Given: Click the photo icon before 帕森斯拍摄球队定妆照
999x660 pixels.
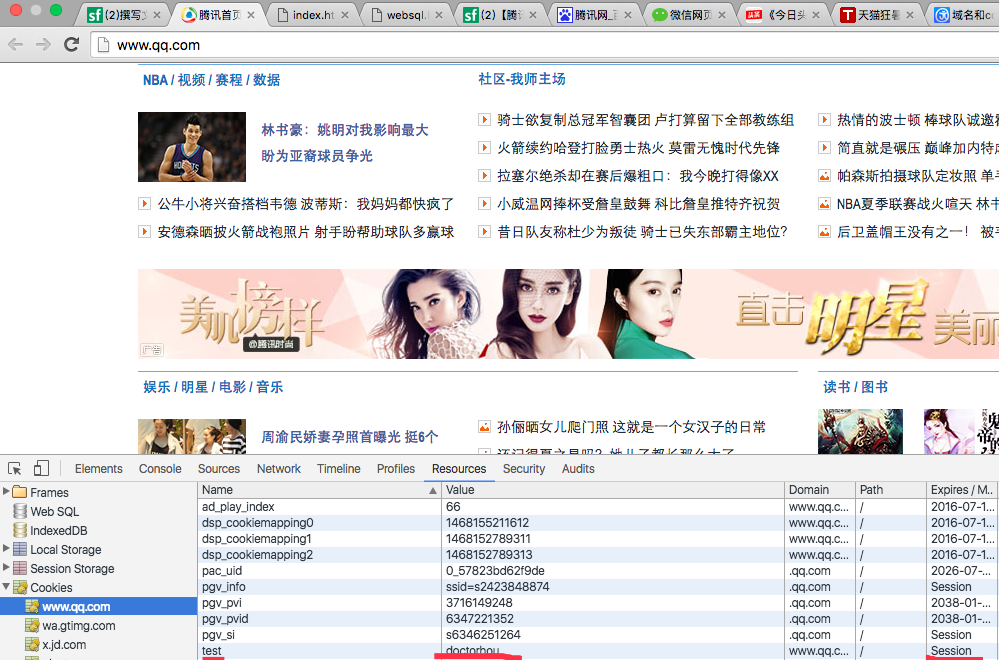Looking at the screenshot, I should 824,175.
